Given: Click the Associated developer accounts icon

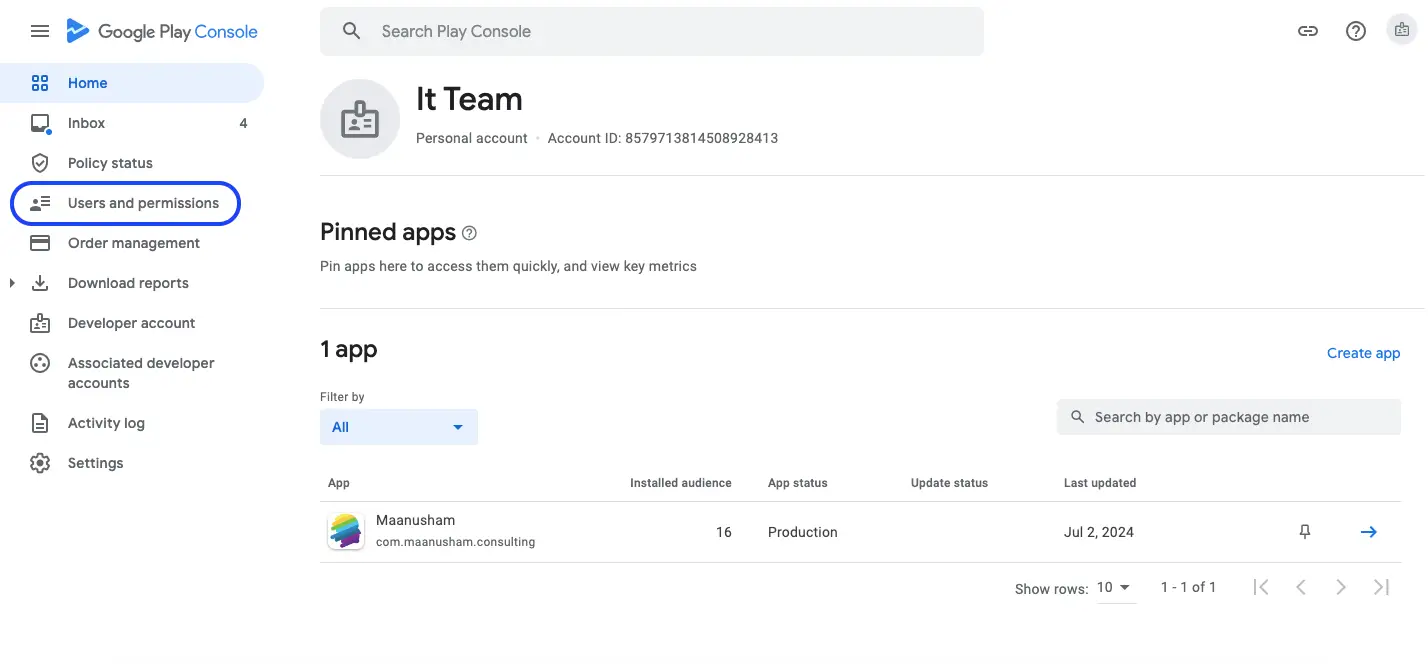Looking at the screenshot, I should (40, 363).
